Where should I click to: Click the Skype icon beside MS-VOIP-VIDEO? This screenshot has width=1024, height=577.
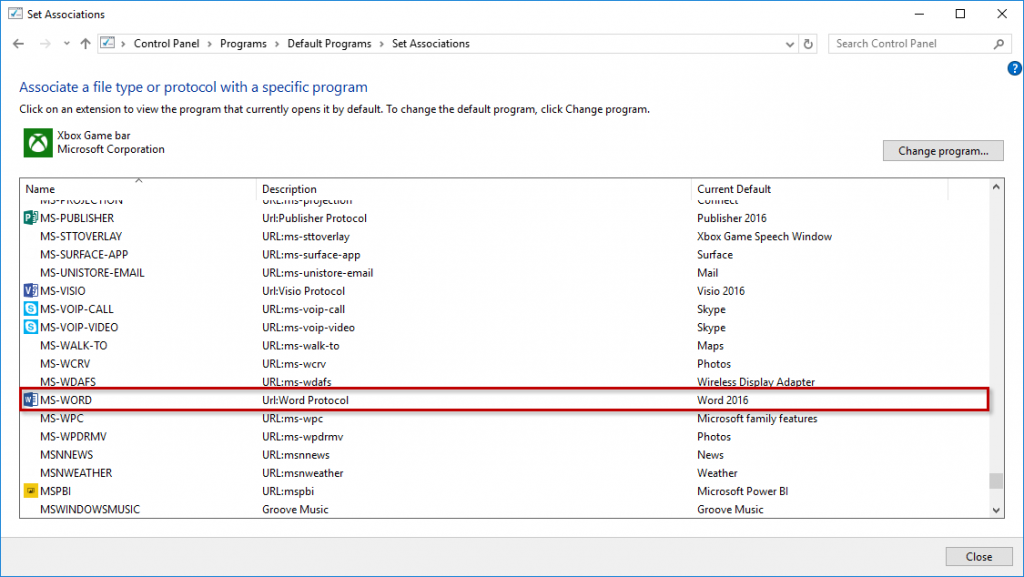click(x=29, y=327)
